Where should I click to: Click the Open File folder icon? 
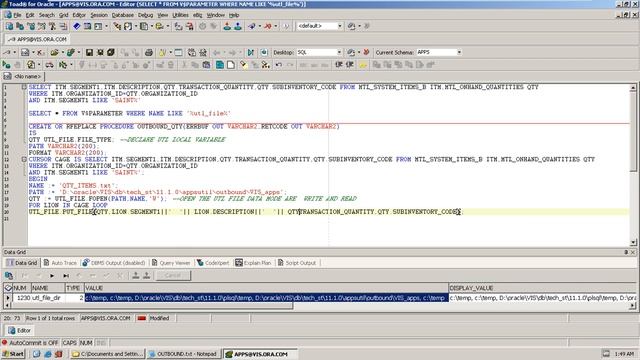(54, 53)
